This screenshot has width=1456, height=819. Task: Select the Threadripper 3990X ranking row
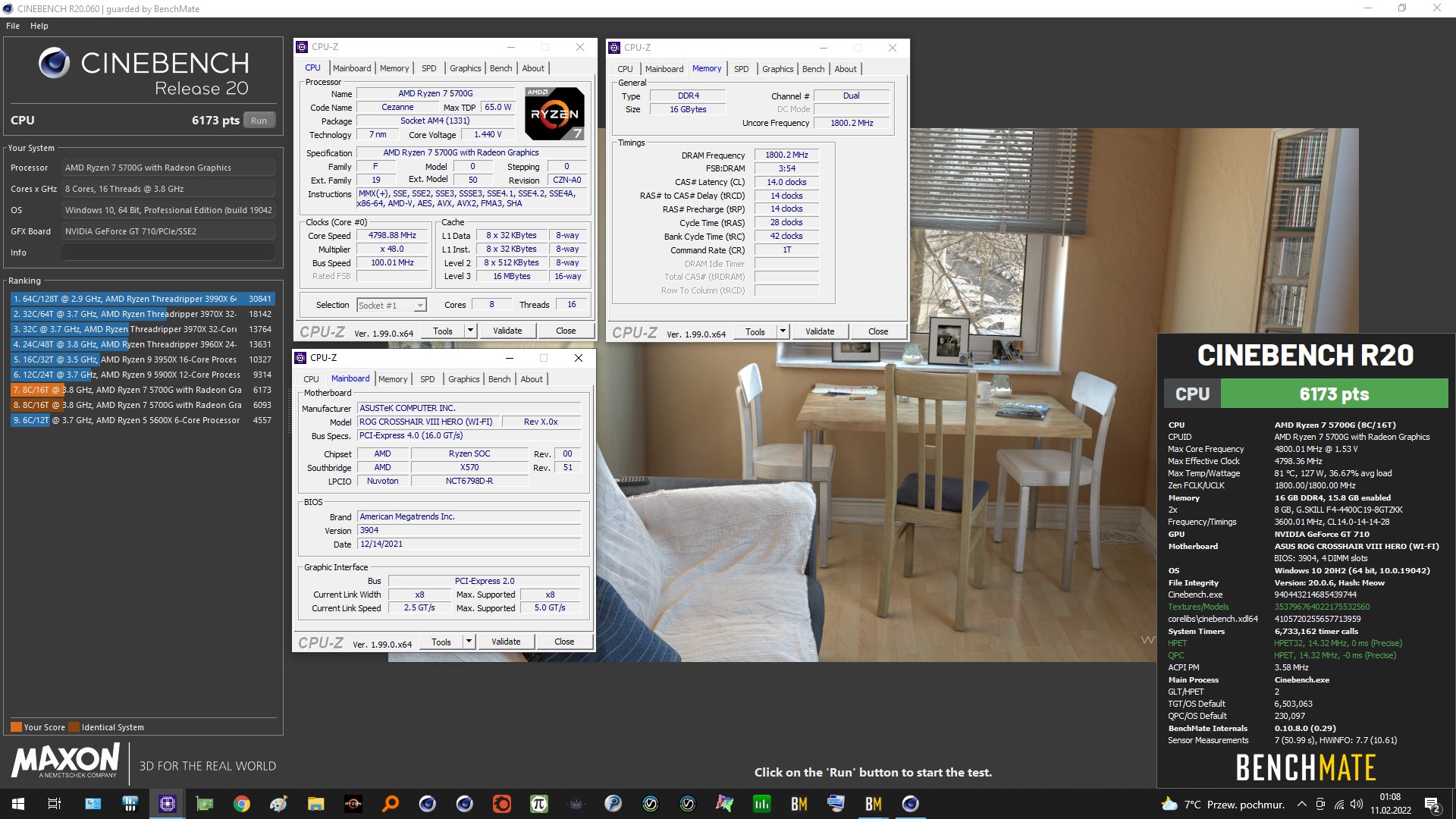pos(142,299)
